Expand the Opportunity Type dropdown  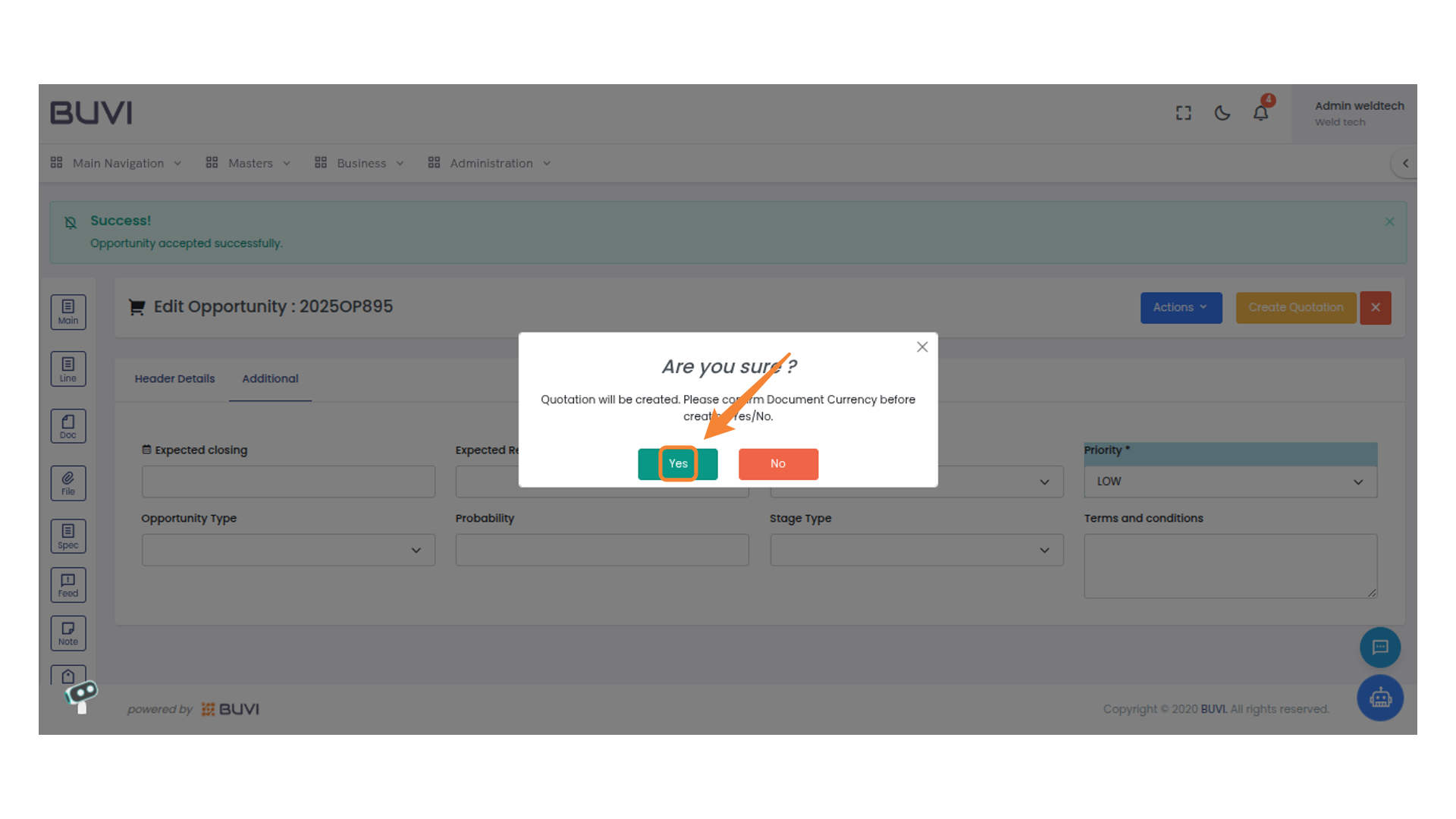288,550
